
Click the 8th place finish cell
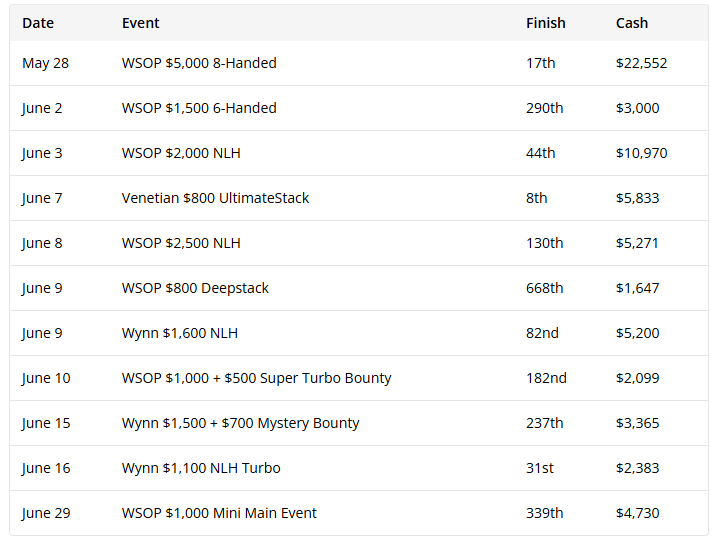(x=537, y=198)
